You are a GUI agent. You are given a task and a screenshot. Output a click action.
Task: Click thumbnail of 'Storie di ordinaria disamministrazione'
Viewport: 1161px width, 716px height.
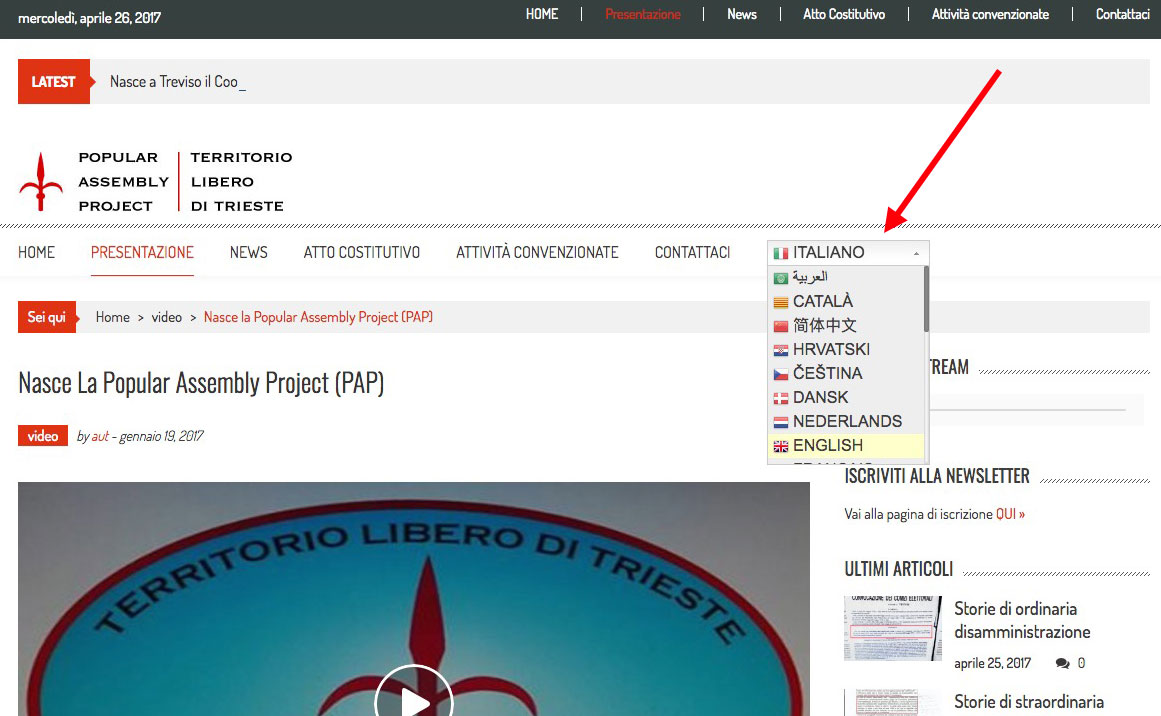coord(893,628)
